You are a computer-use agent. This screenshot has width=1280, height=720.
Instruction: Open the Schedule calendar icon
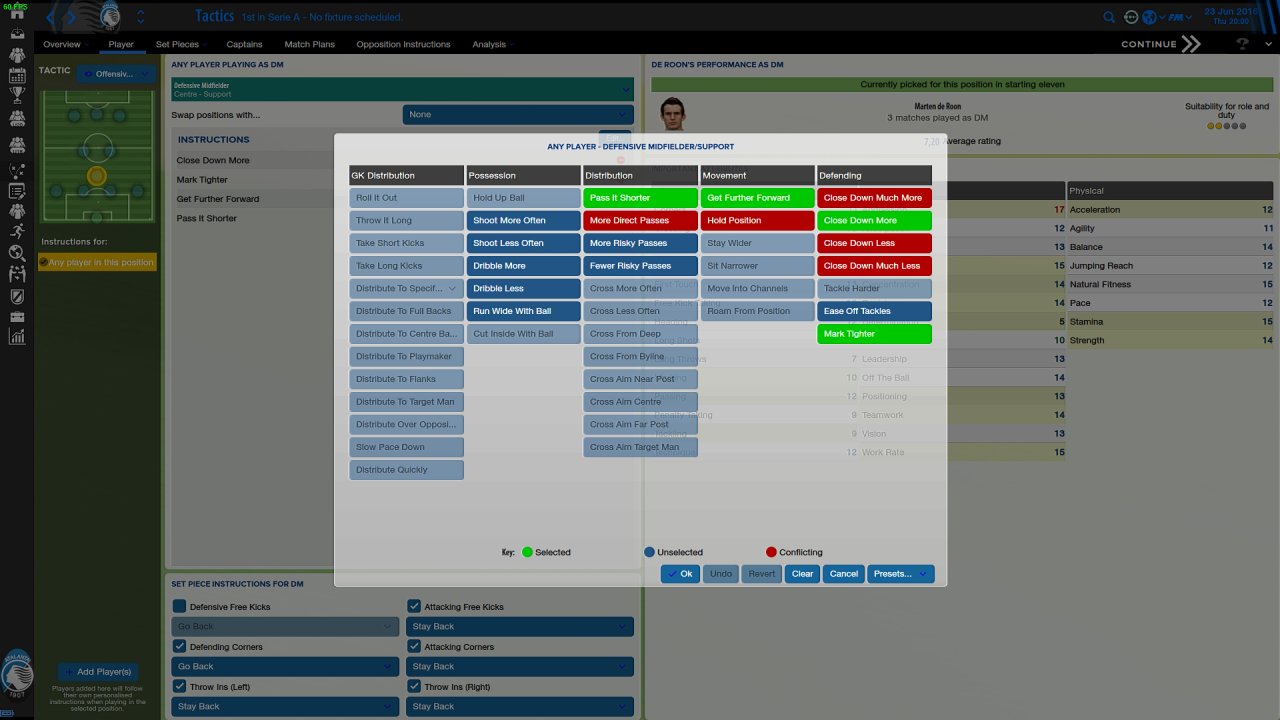(x=17, y=76)
